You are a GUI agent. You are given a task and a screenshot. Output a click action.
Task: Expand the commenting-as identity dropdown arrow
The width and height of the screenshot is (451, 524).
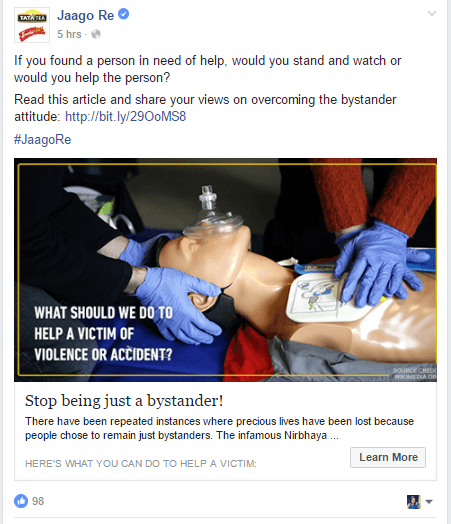click(x=429, y=502)
